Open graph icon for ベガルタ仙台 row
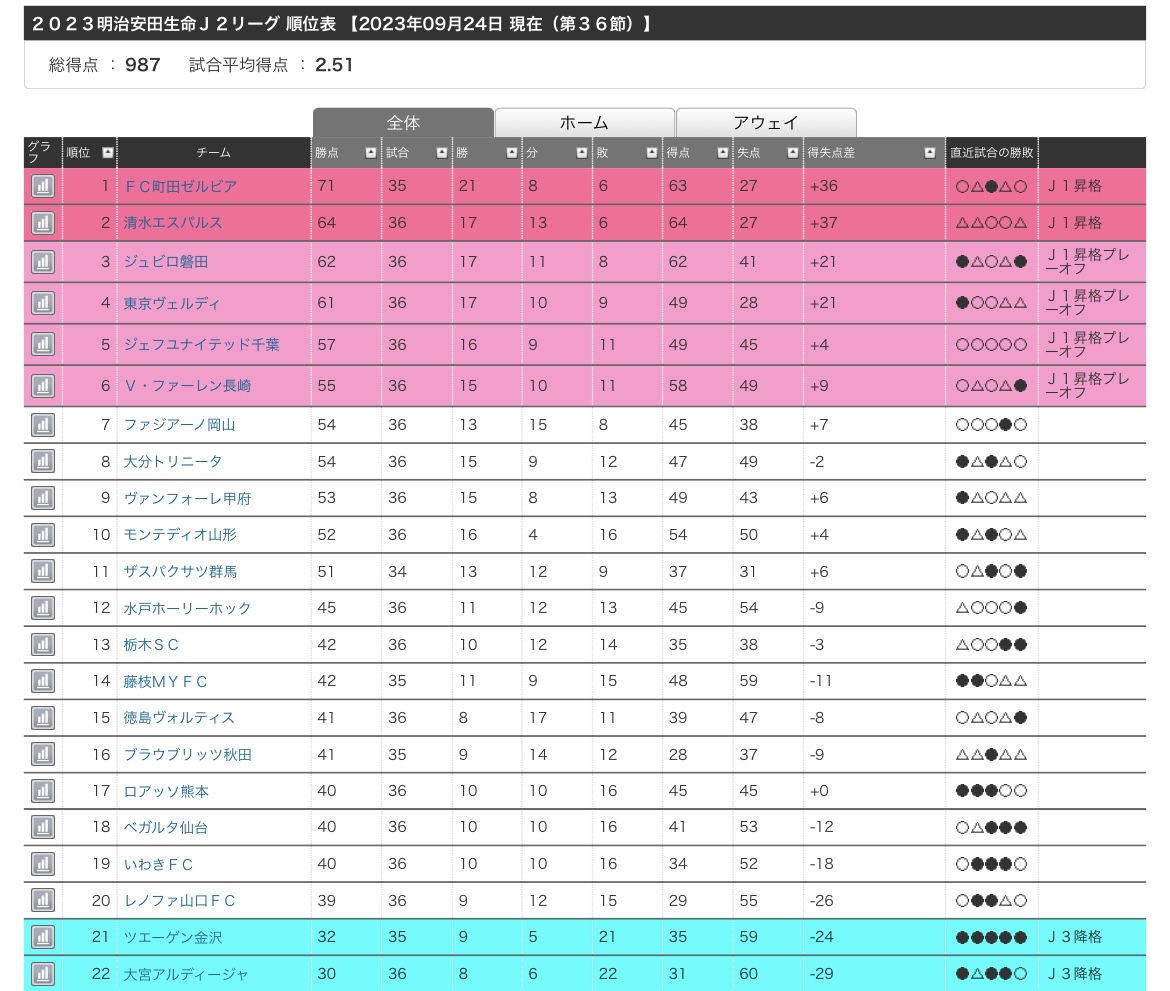The height and width of the screenshot is (991, 1170). click(x=42, y=828)
